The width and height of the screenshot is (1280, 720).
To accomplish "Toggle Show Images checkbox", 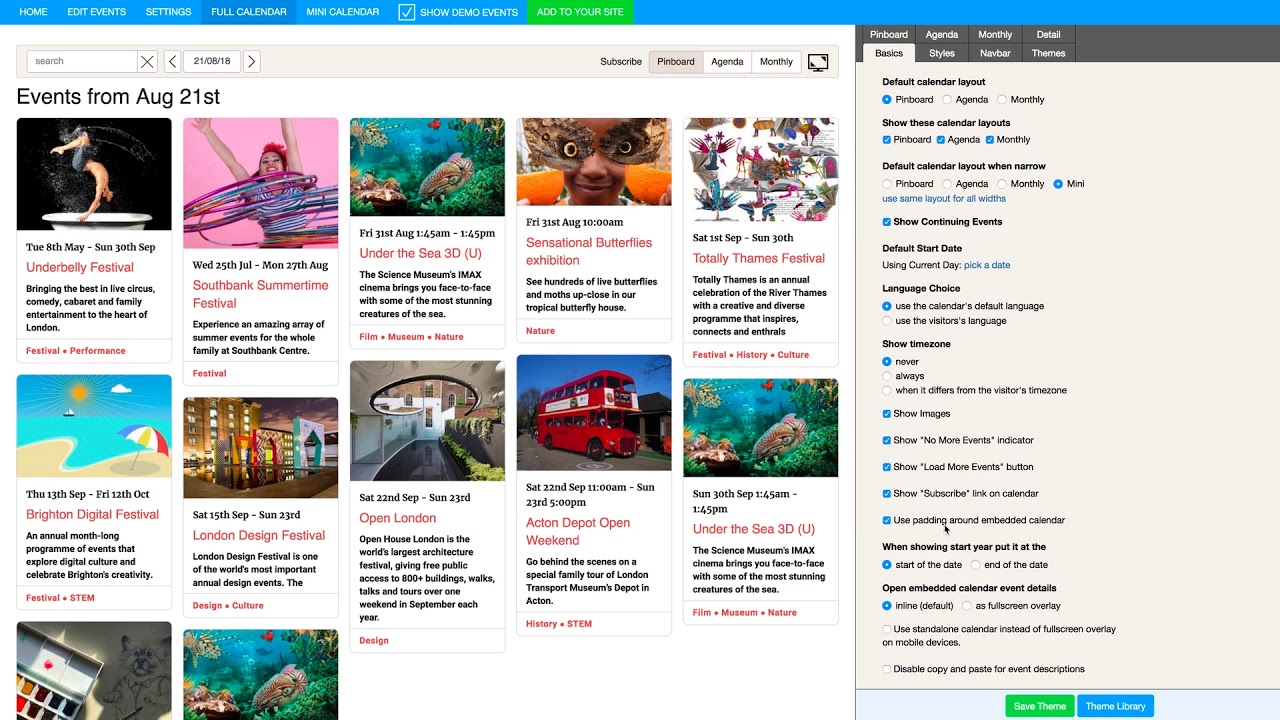I will (x=887, y=414).
